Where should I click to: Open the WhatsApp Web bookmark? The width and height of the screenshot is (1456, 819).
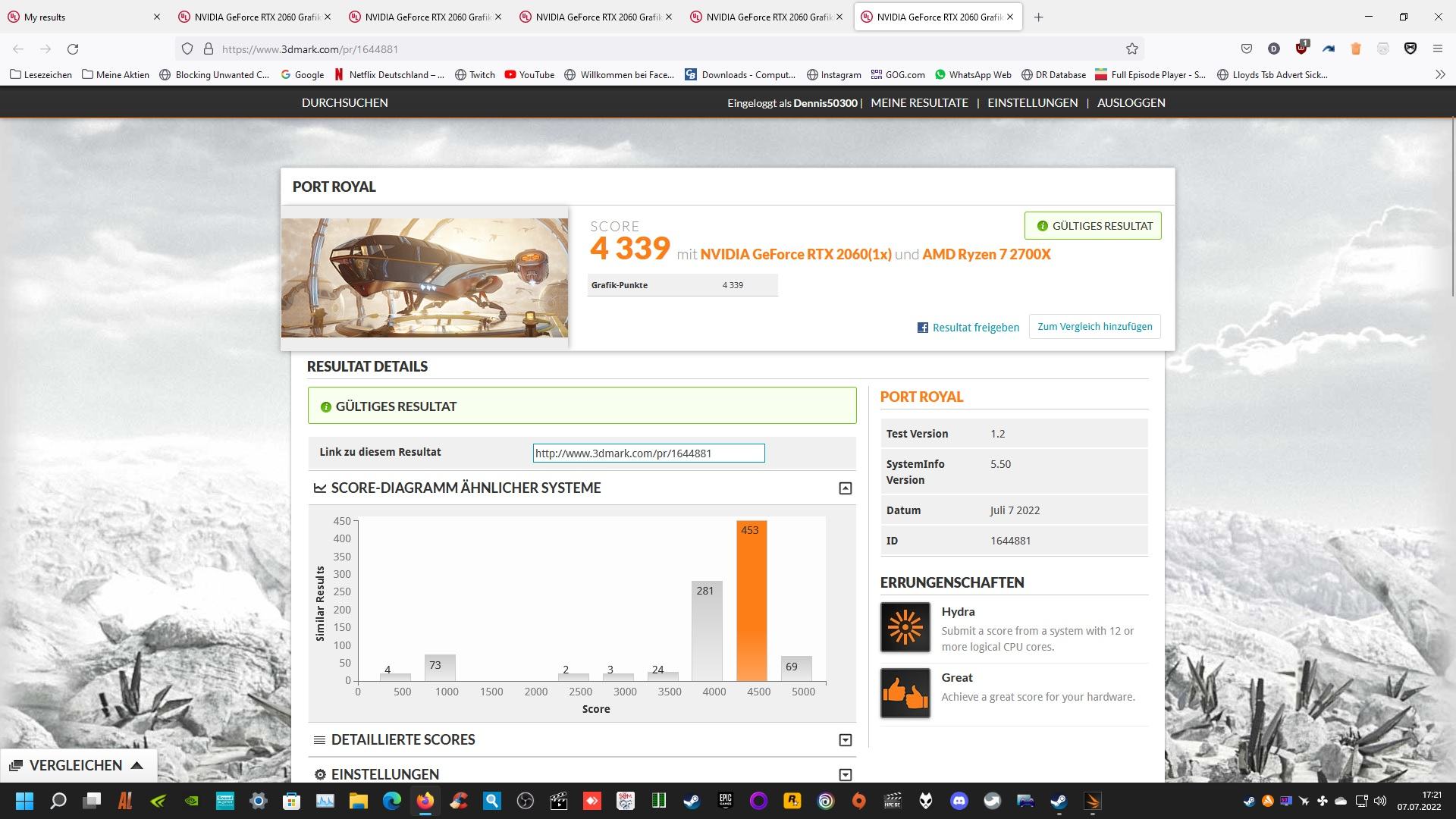pos(973,74)
